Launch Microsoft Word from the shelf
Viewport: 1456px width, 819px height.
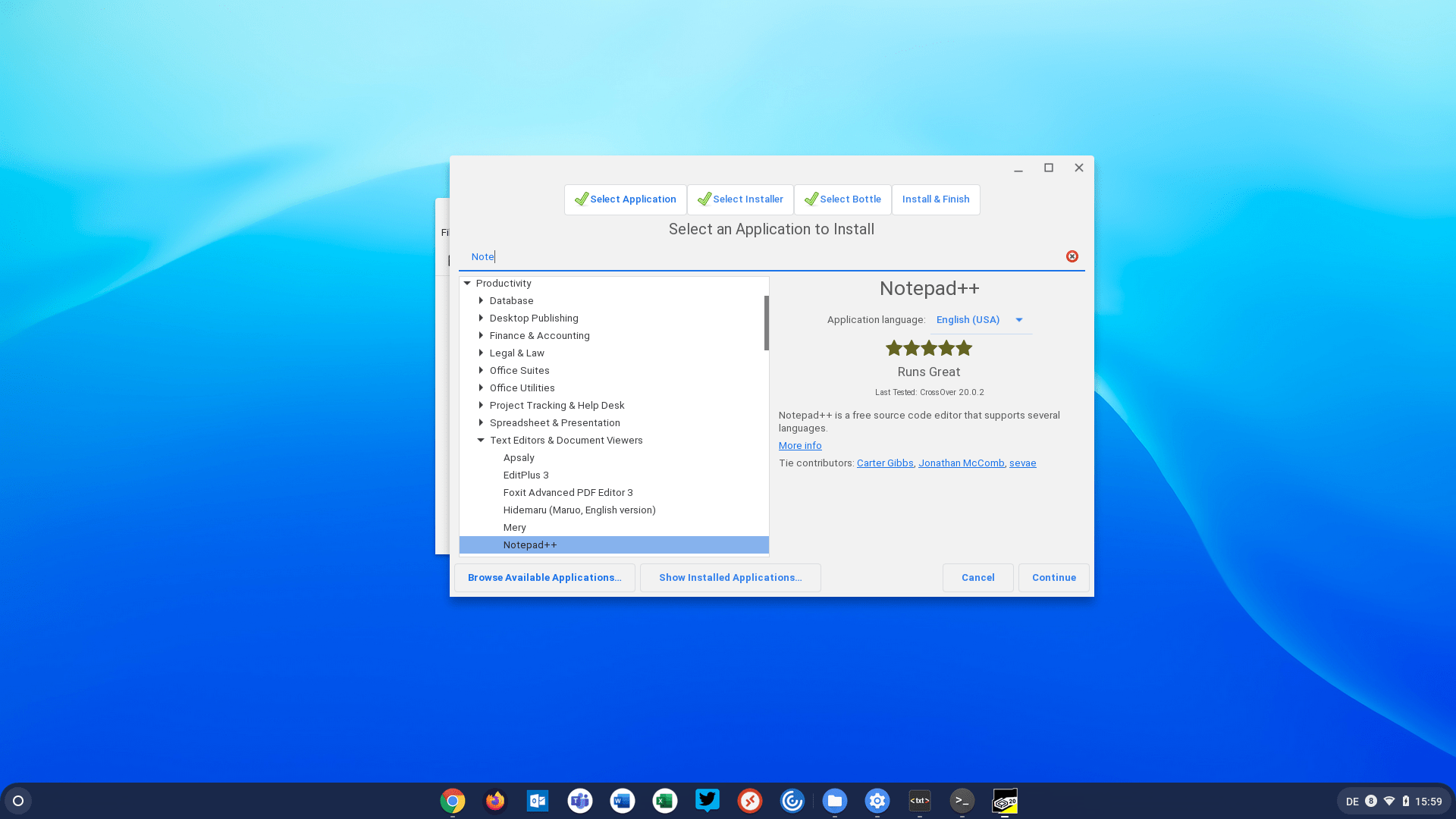click(623, 801)
